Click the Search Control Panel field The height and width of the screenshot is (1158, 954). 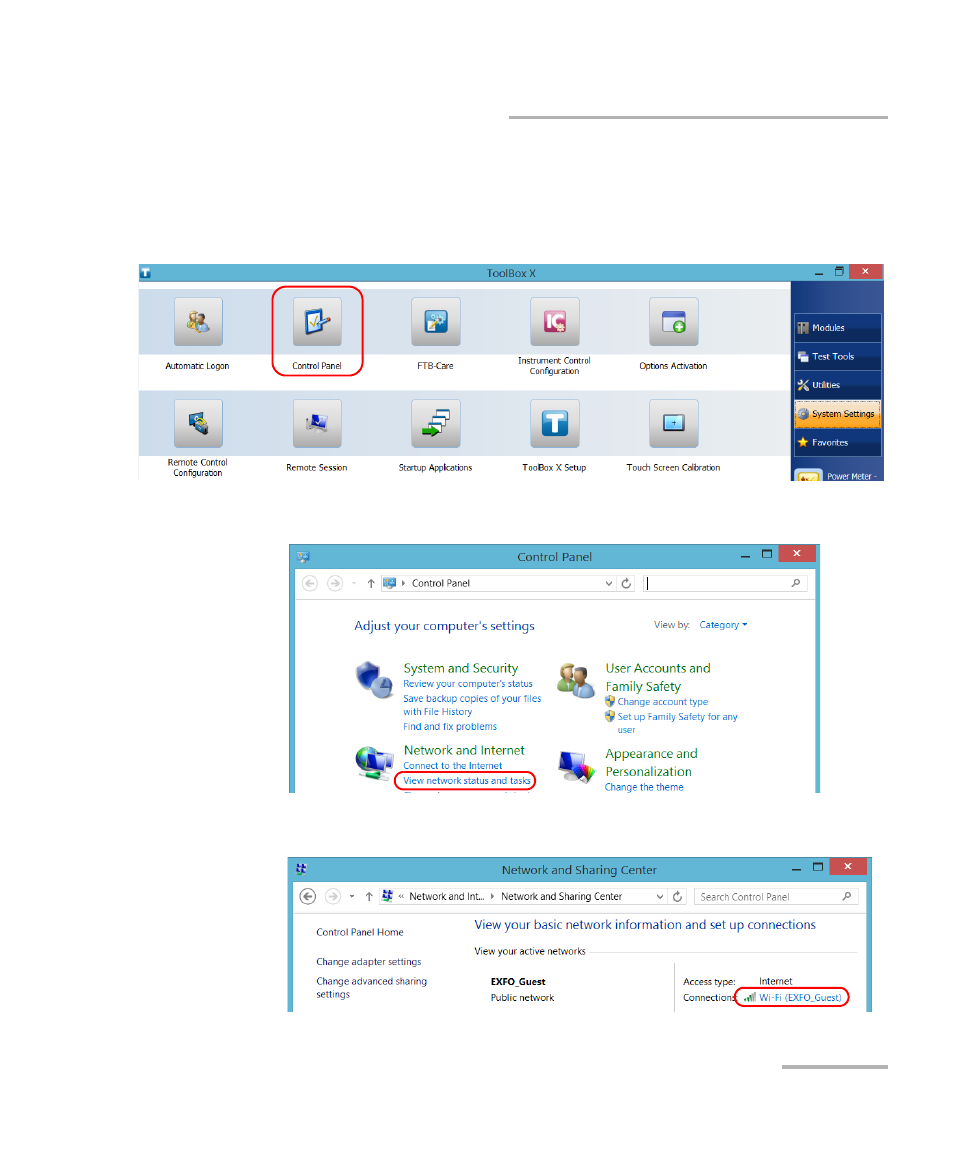click(775, 897)
